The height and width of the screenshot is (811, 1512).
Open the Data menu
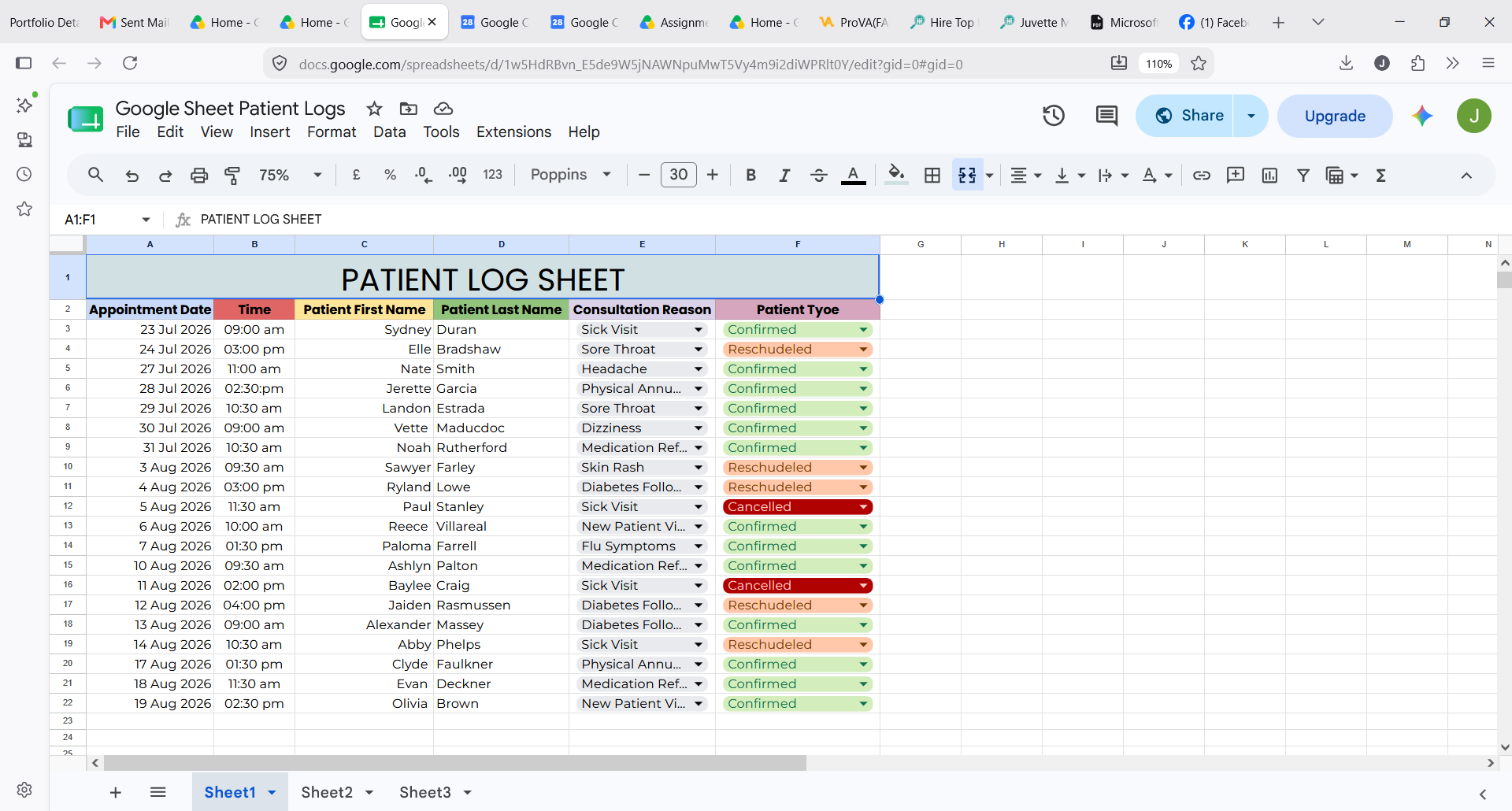click(390, 131)
